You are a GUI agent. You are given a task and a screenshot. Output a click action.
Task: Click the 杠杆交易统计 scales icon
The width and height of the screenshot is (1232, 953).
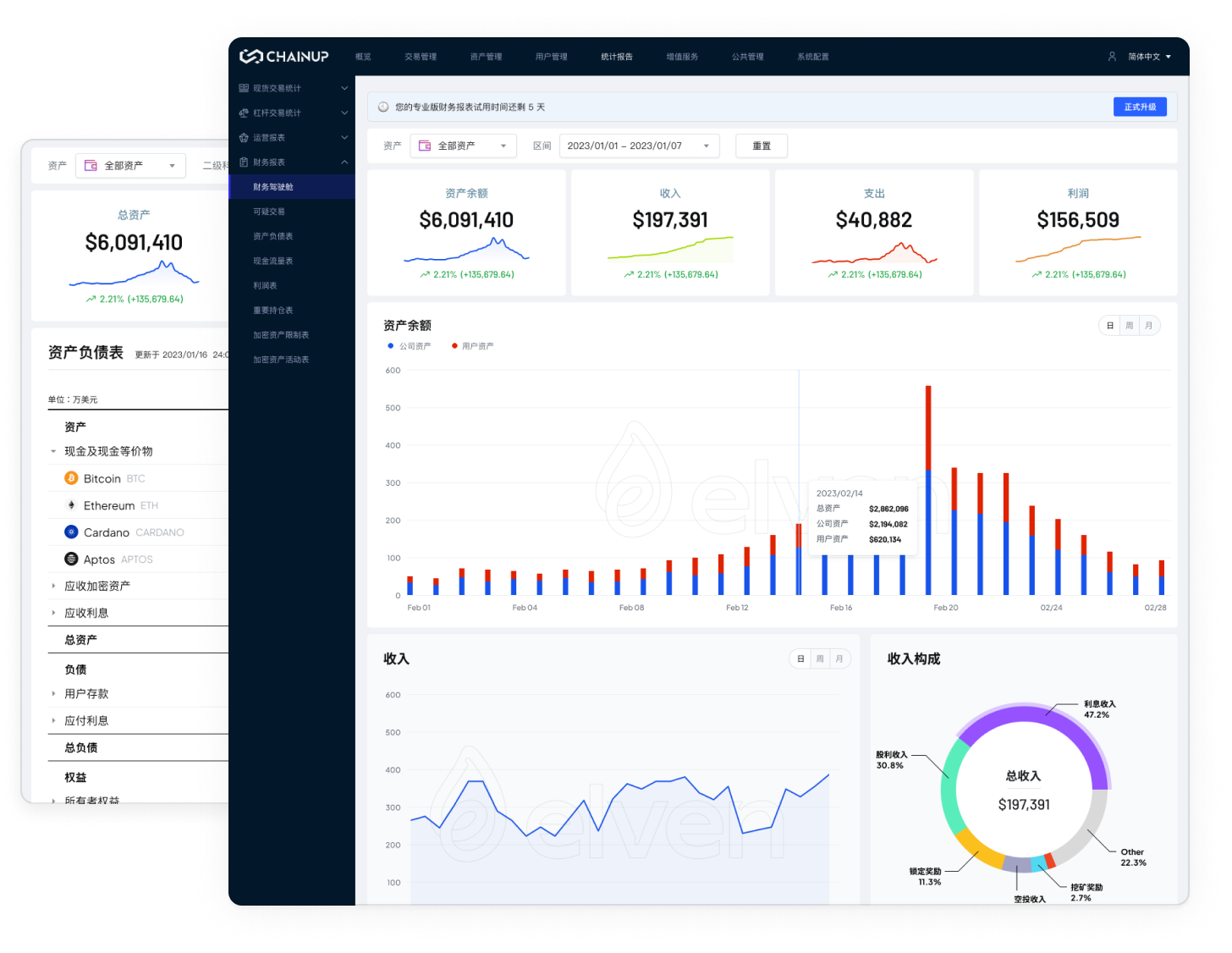coord(244,112)
